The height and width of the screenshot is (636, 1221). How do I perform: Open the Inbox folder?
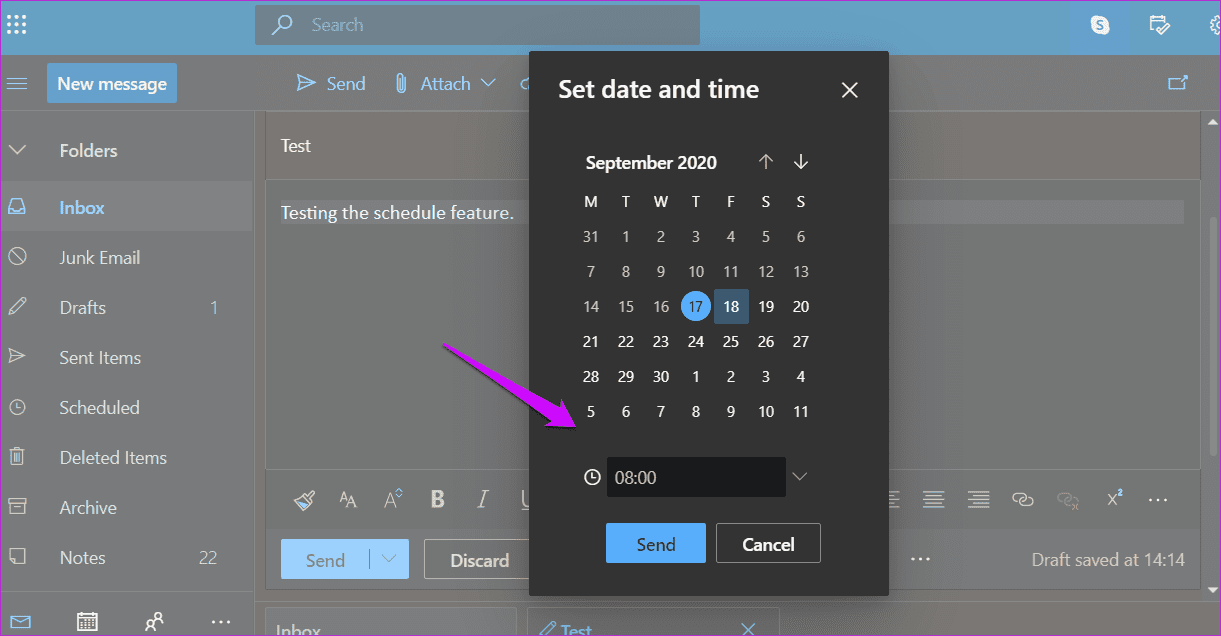pyautogui.click(x=126, y=208)
